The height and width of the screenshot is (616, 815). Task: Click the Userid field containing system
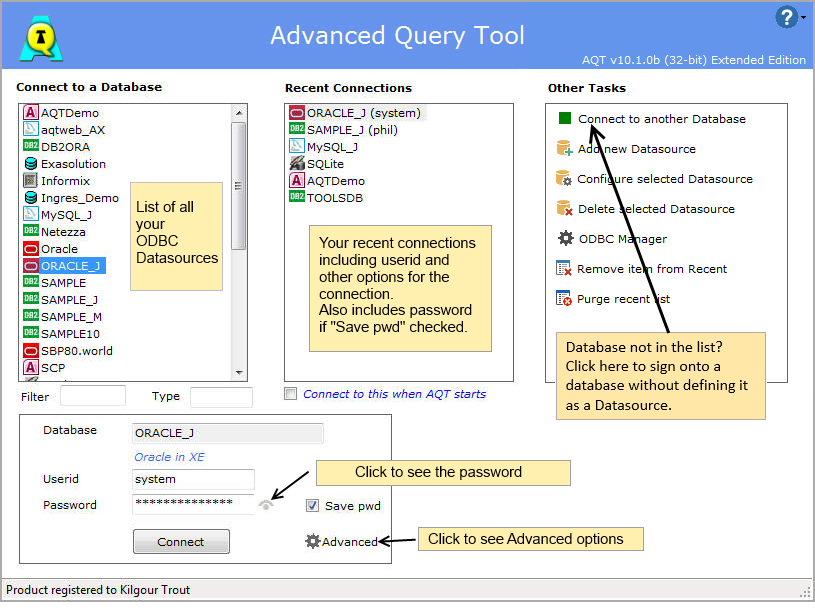193,479
